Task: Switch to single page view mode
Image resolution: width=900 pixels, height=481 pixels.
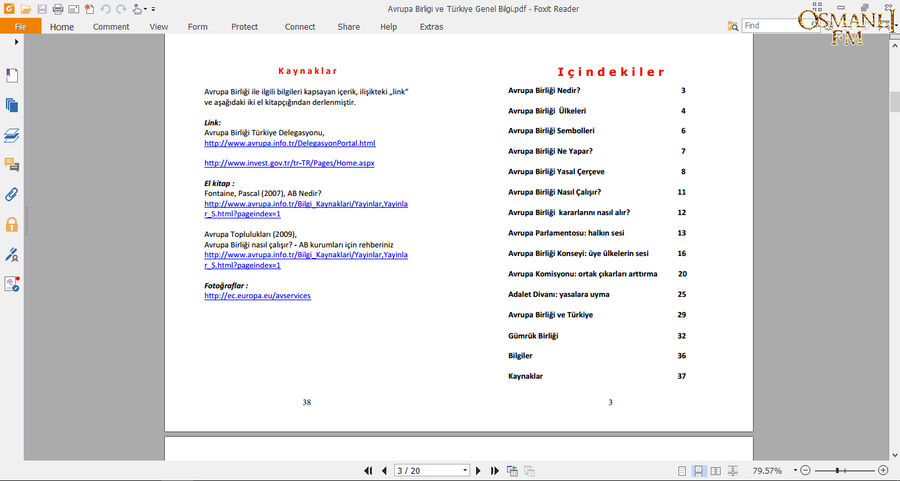Action: point(681,471)
